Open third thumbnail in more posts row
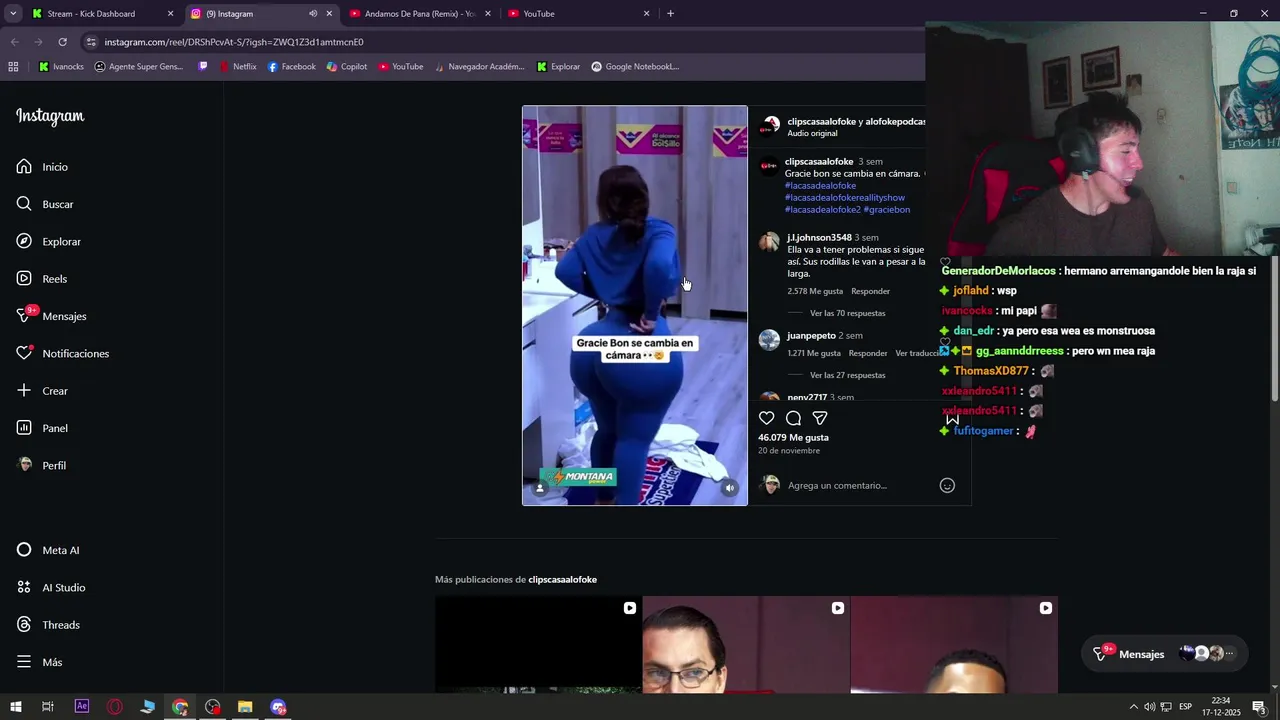Image resolution: width=1280 pixels, height=720 pixels. pyautogui.click(x=954, y=645)
